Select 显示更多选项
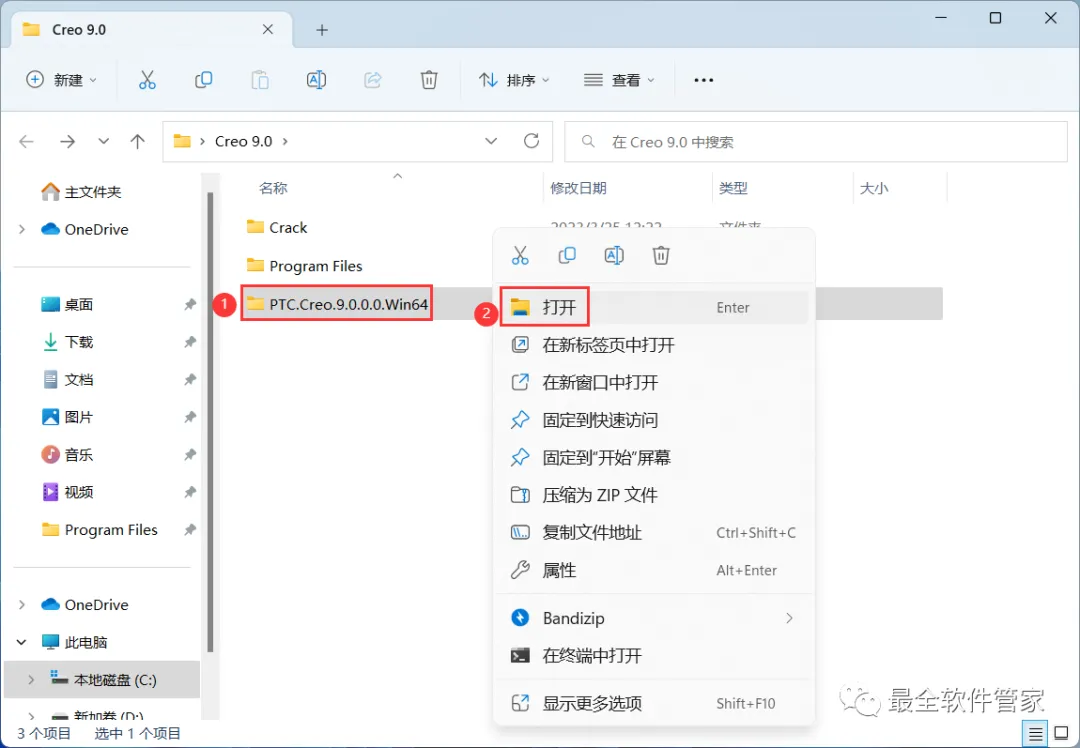The width and height of the screenshot is (1080, 748). coord(654,703)
